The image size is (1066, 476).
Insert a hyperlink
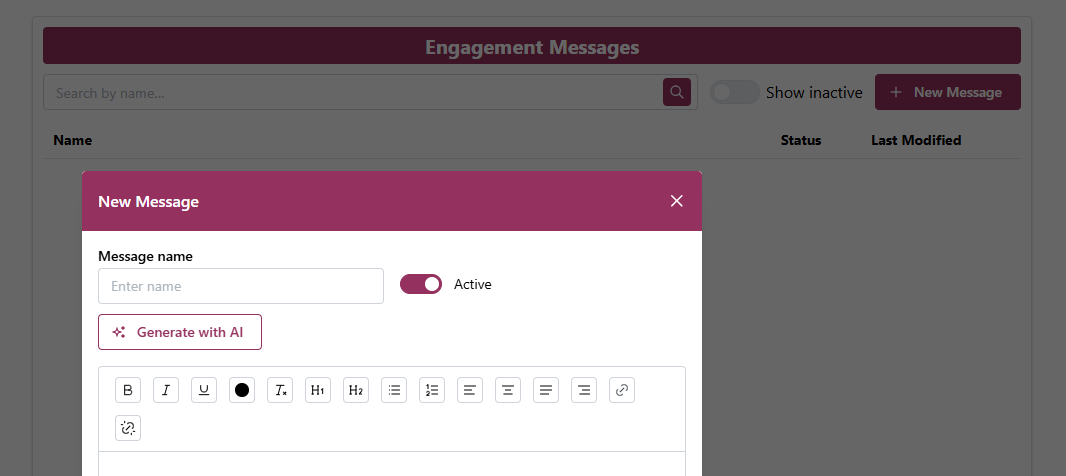tap(622, 390)
